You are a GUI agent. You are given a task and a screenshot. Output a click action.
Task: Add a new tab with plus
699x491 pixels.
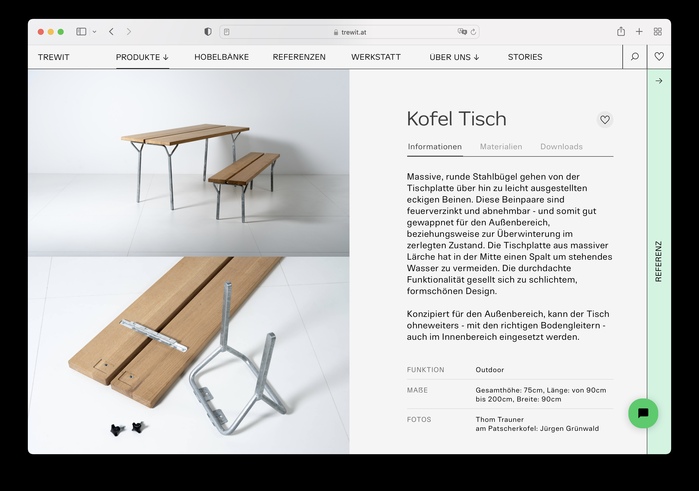639,32
